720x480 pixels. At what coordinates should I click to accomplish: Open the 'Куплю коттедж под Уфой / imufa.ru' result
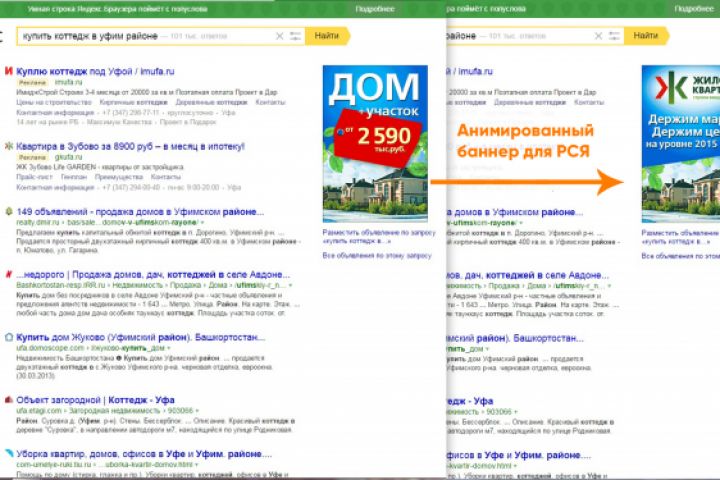(x=95, y=71)
